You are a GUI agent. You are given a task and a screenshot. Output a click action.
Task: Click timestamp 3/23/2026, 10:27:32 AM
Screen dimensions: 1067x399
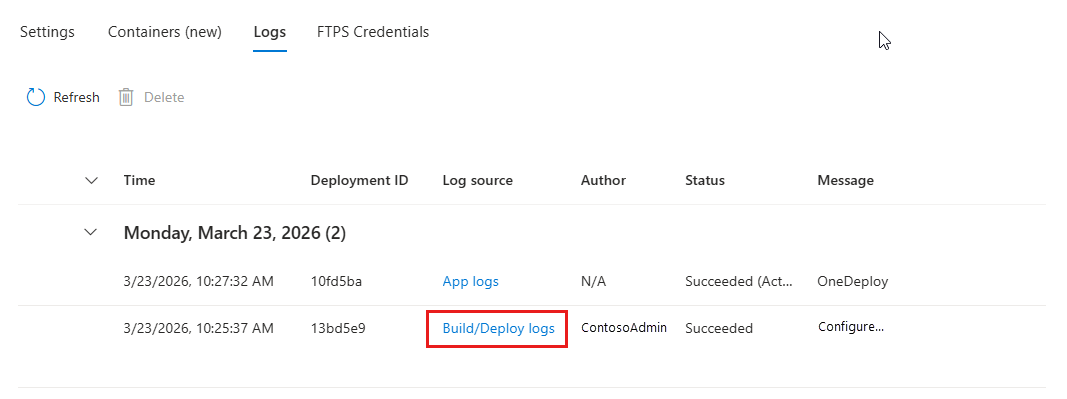pyautogui.click(x=199, y=281)
